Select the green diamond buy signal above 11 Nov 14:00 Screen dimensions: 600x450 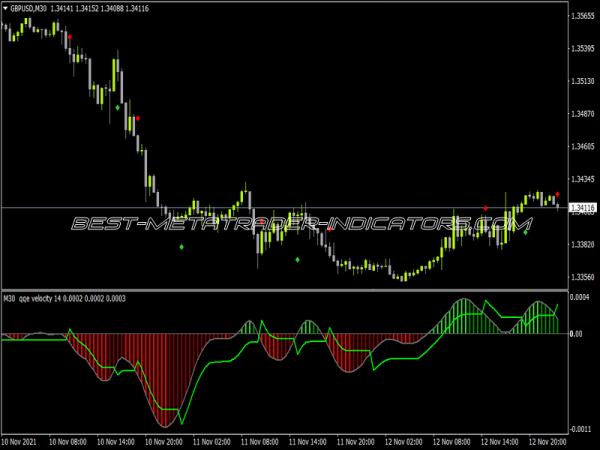(298, 260)
